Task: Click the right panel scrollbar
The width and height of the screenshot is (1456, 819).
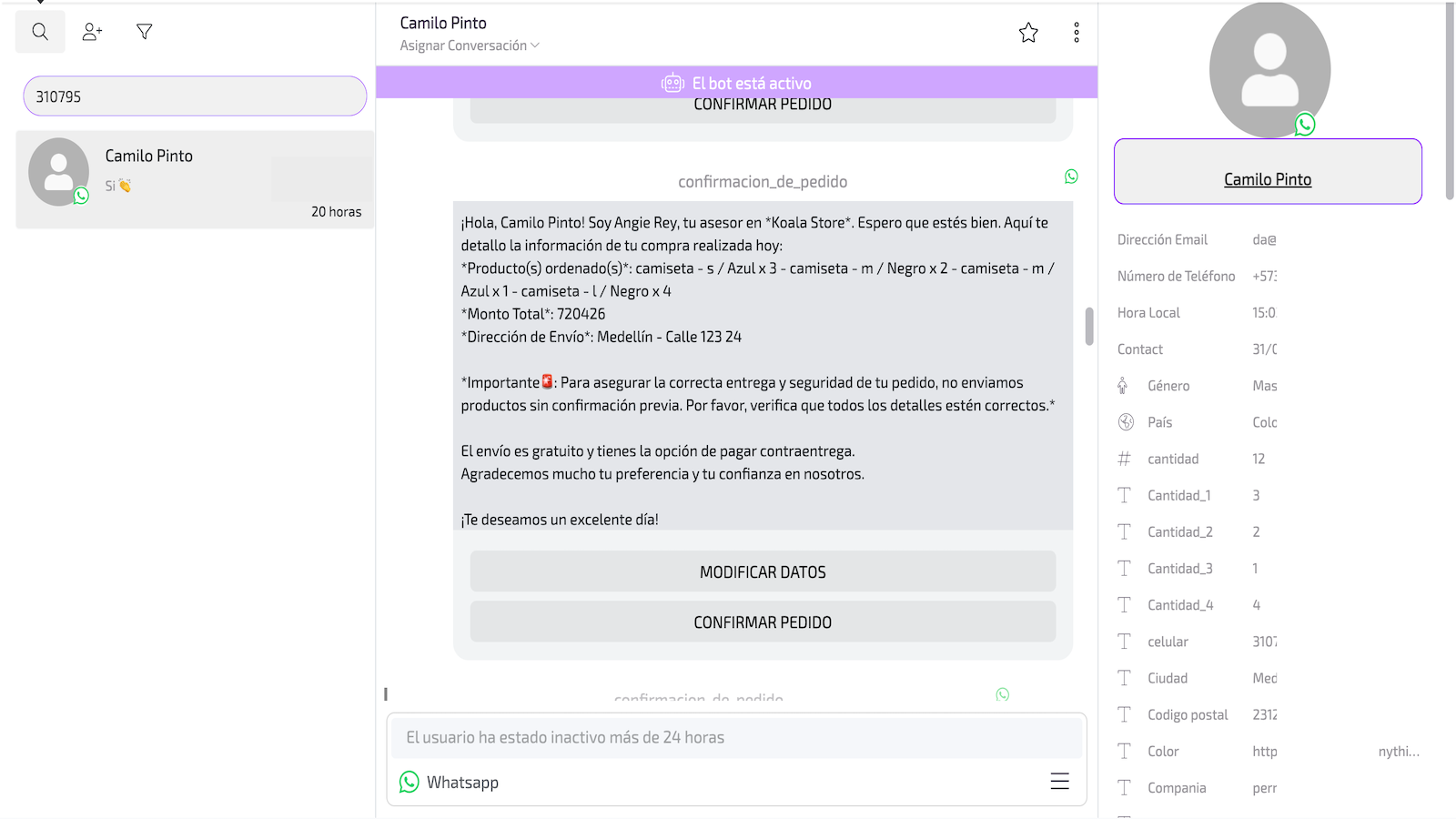Action: [x=1450, y=100]
